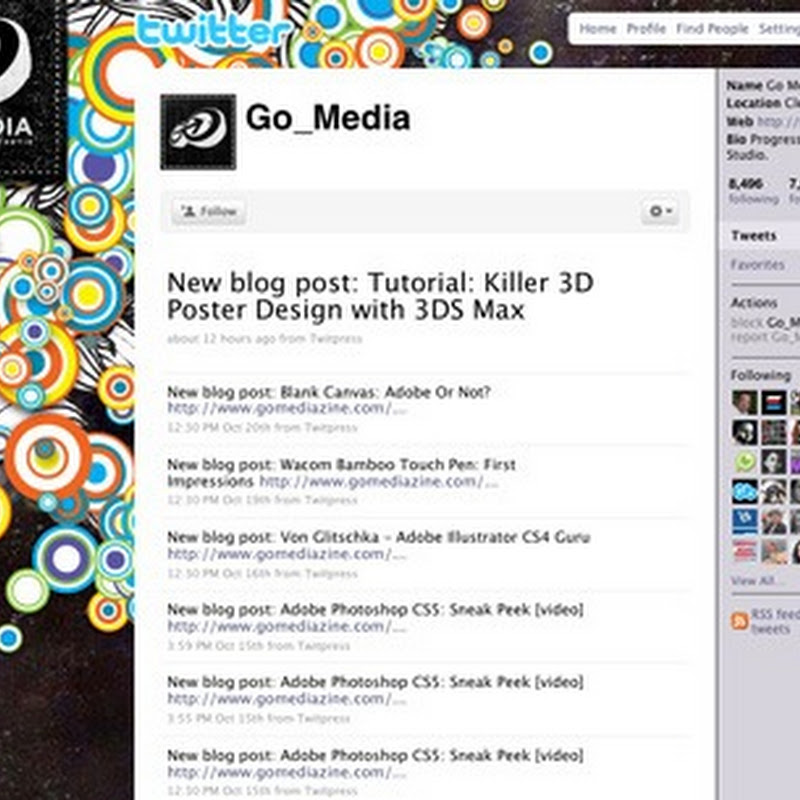Switch to the Tweets sidebar tab
This screenshot has height=800, width=800.
pos(754,236)
